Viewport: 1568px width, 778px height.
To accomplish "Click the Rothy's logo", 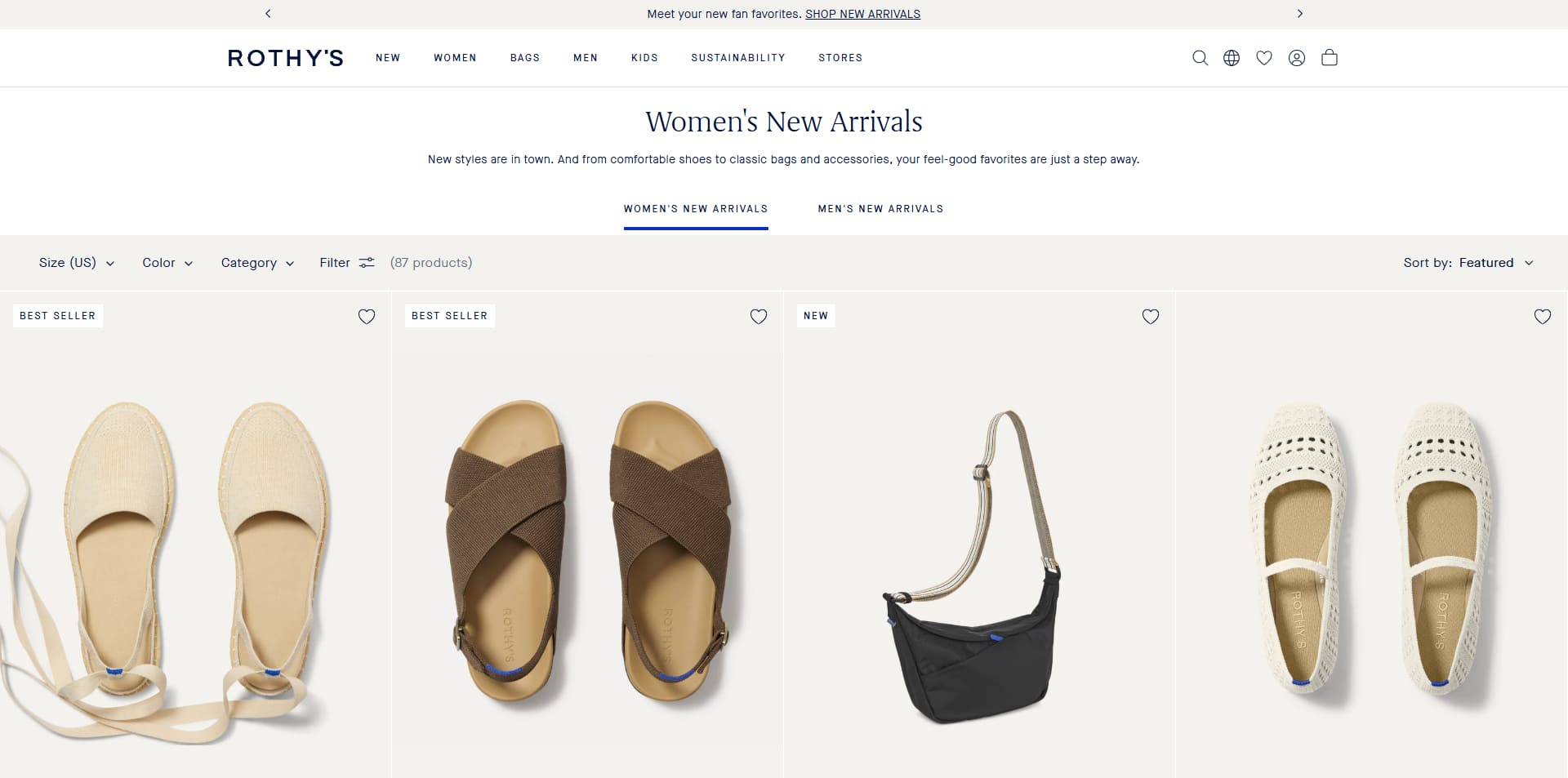I will 285,58.
